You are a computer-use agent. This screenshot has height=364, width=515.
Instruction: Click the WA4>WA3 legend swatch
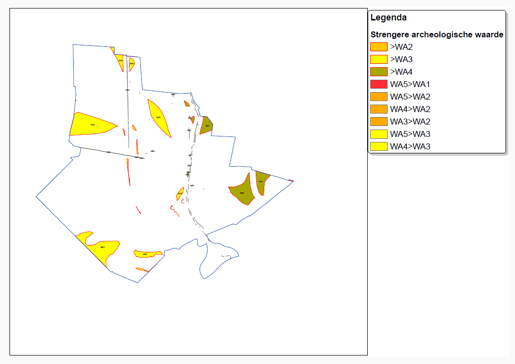(379, 146)
